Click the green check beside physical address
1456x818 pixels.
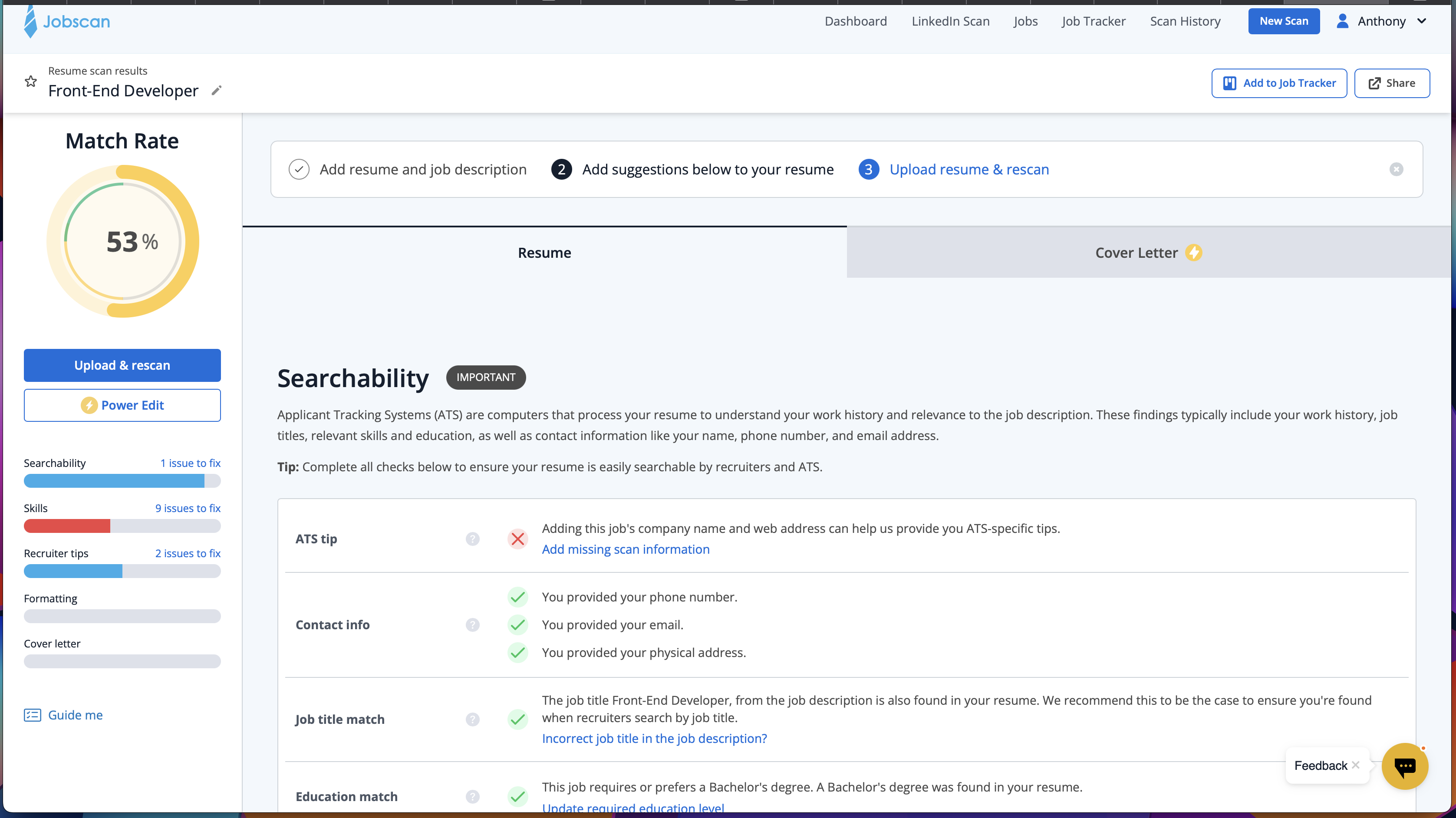(518, 653)
